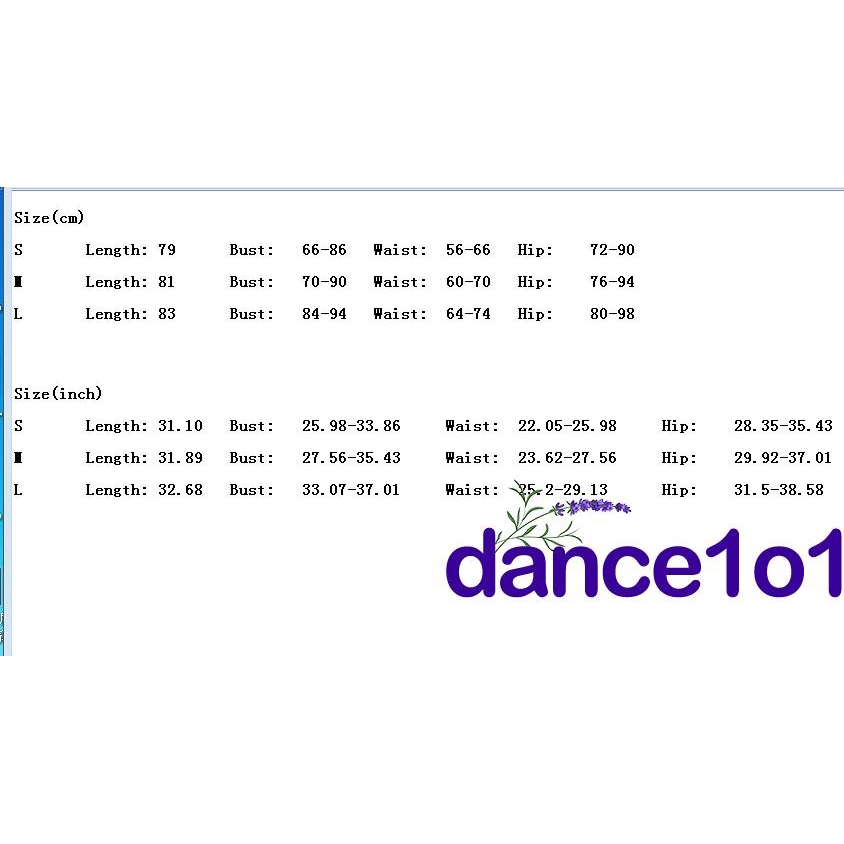Click the Hip range 31.5-38.58
This screenshot has height=844, width=844.
779,490
